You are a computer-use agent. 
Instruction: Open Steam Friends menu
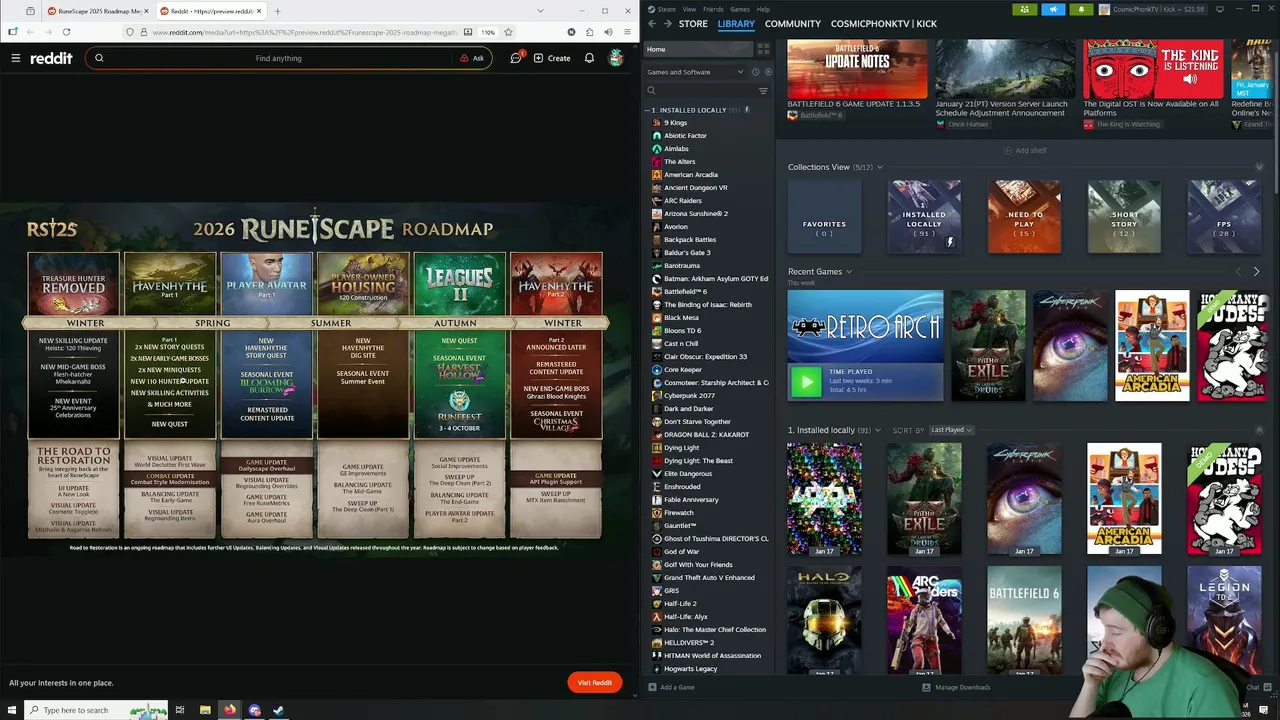coord(713,9)
